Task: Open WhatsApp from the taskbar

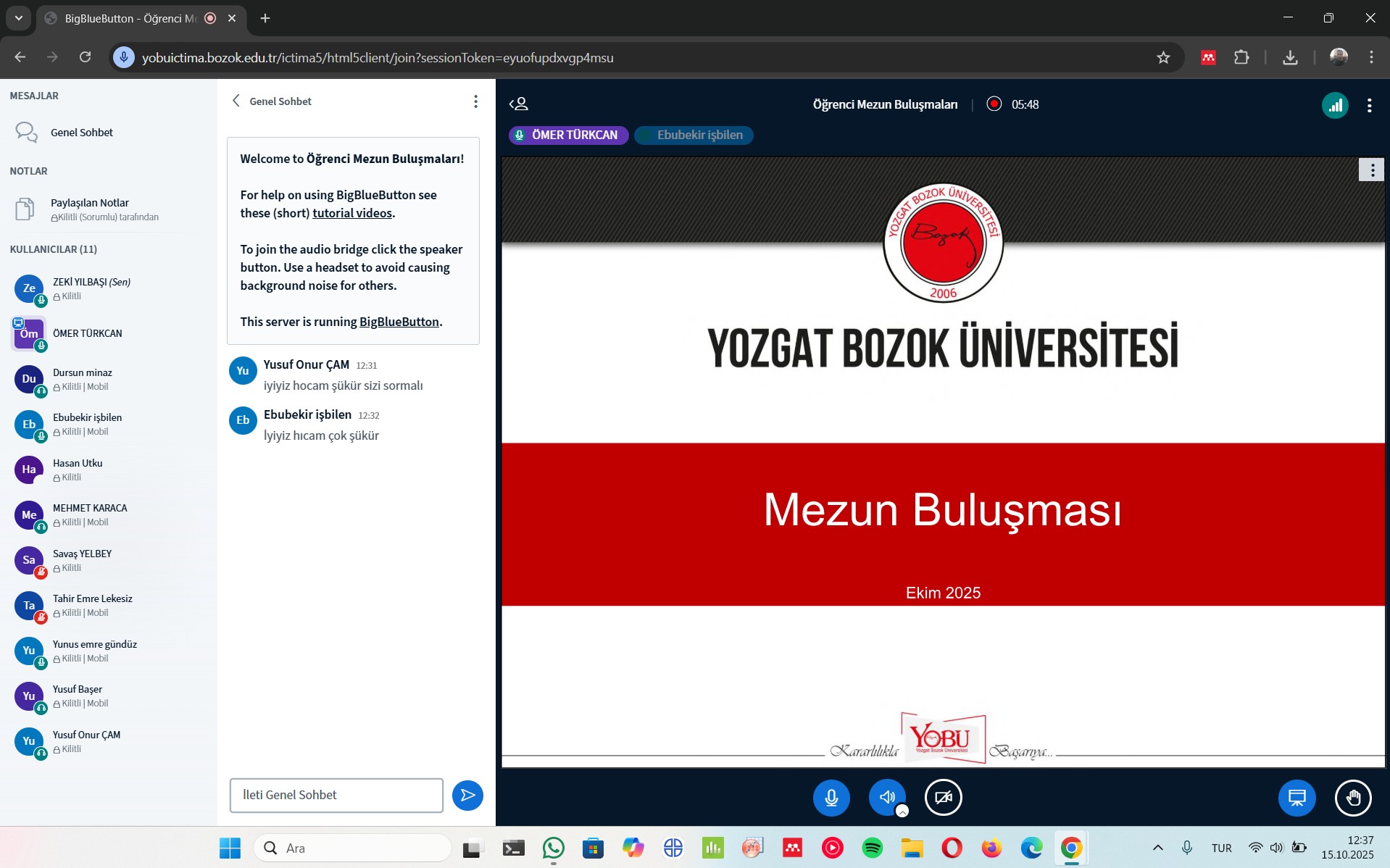Action: [553, 848]
